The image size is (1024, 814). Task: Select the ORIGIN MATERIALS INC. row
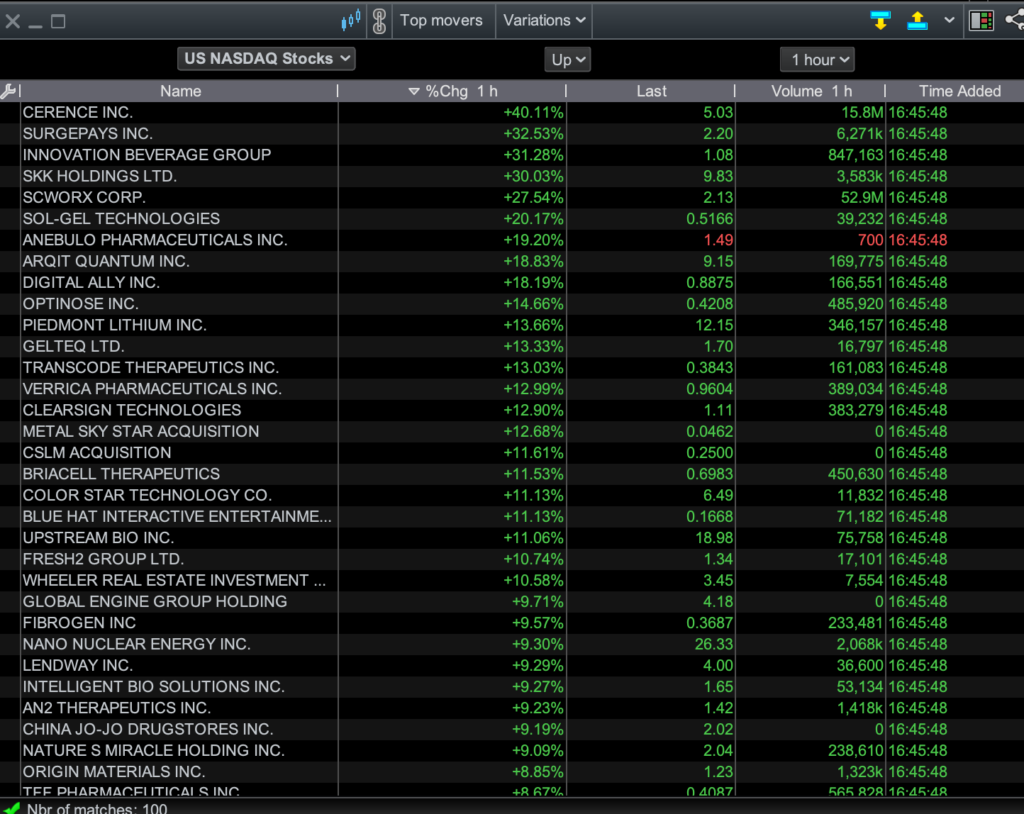512,772
